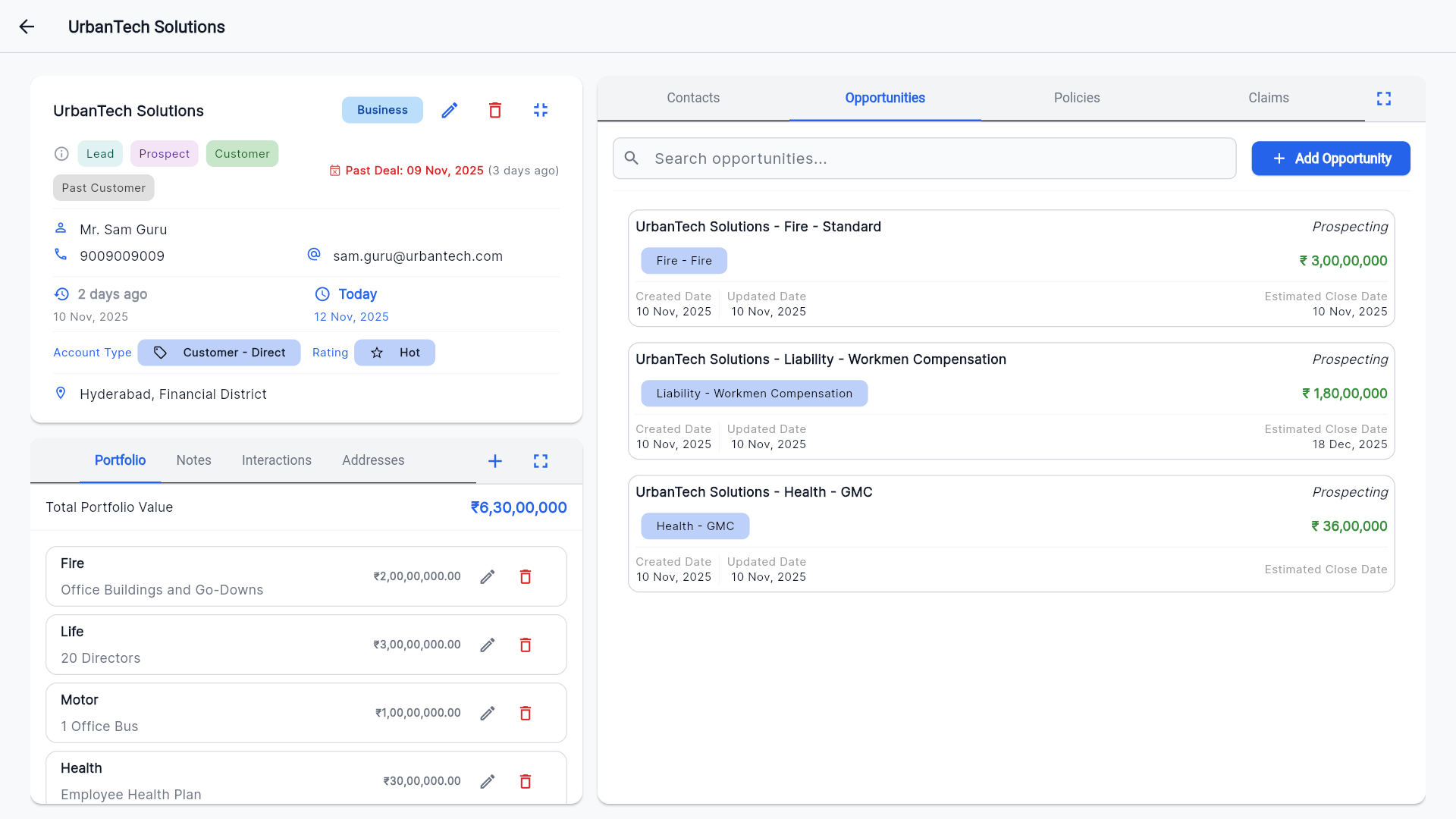The image size is (1456, 819).
Task: Select the Contacts tab
Action: coord(692,98)
